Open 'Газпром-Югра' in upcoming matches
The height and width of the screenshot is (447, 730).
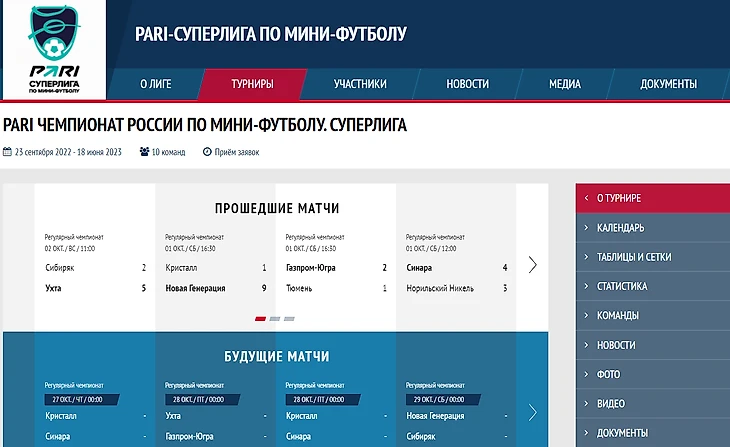[189, 436]
